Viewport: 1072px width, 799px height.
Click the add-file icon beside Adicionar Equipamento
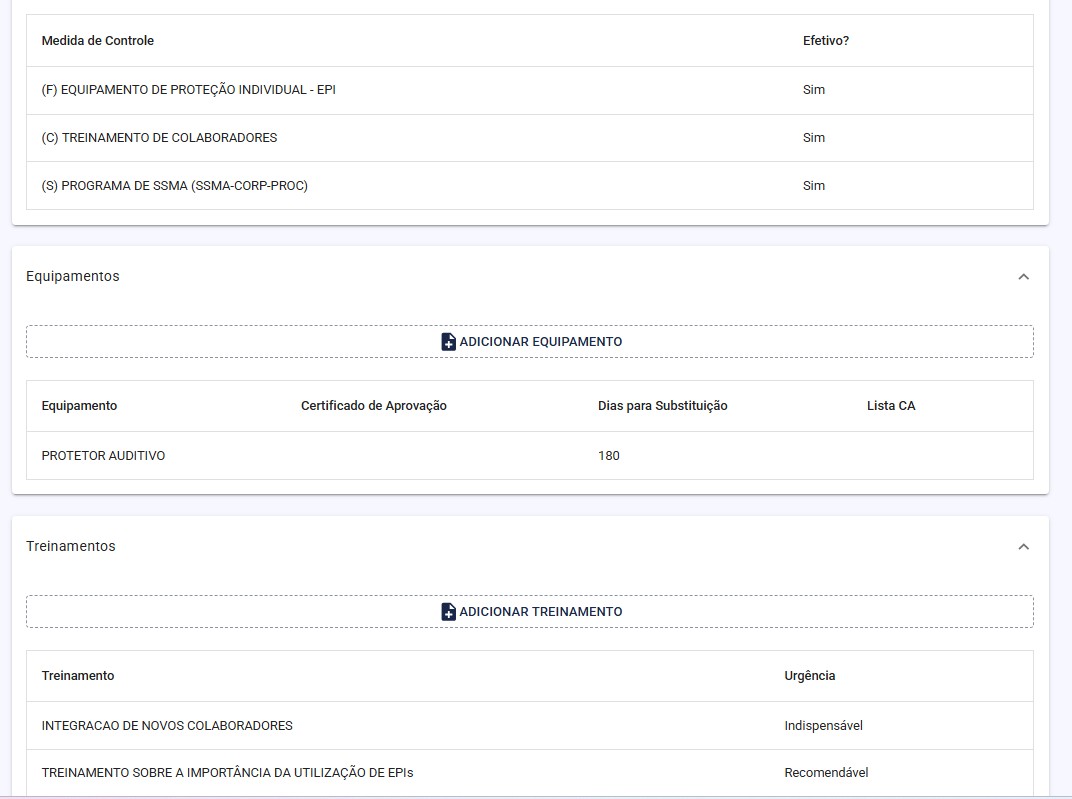[448, 342]
